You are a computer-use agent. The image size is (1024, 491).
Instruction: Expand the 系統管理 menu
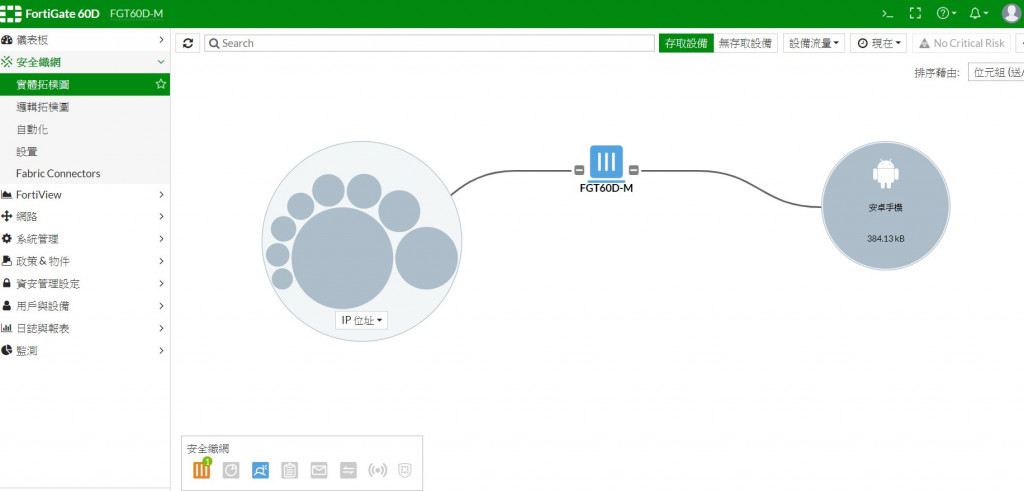[85, 239]
